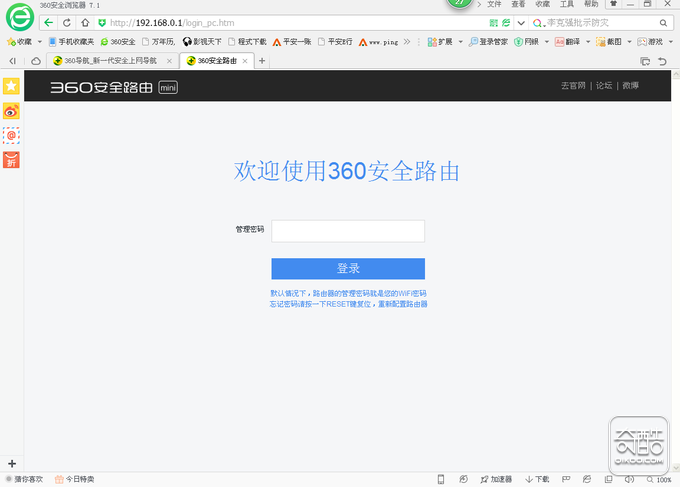Image resolution: width=680 pixels, height=487 pixels.
Task: Open the mail @ sidebar icon
Action: 11,135
